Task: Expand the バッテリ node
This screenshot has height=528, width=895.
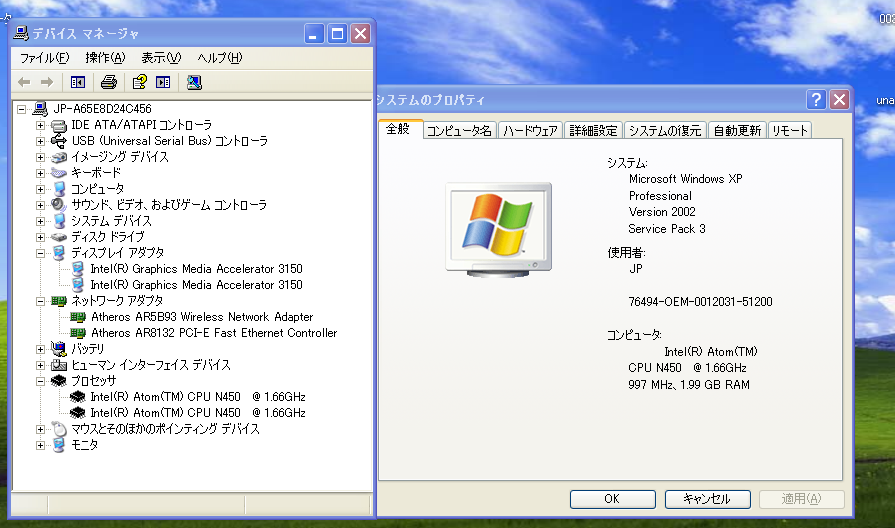Action: pyautogui.click(x=41, y=349)
